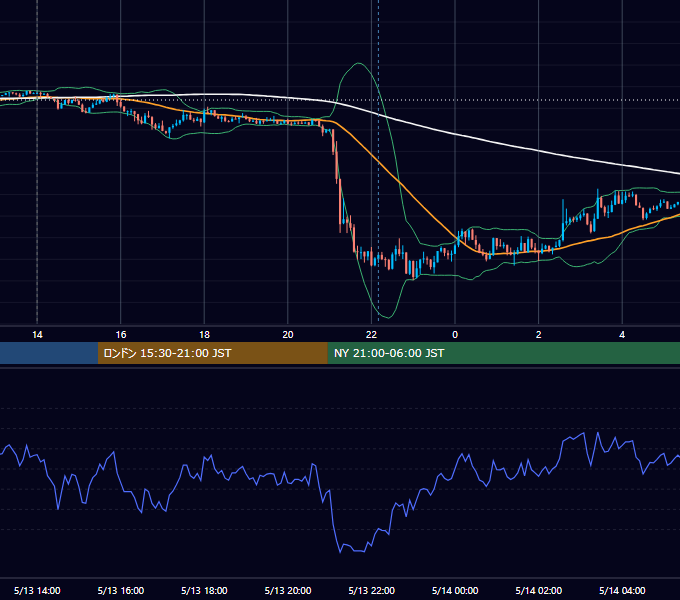Click the 5/13 20:00 oscillator axis label
Image resolution: width=680 pixels, height=600 pixels.
pyautogui.click(x=288, y=590)
